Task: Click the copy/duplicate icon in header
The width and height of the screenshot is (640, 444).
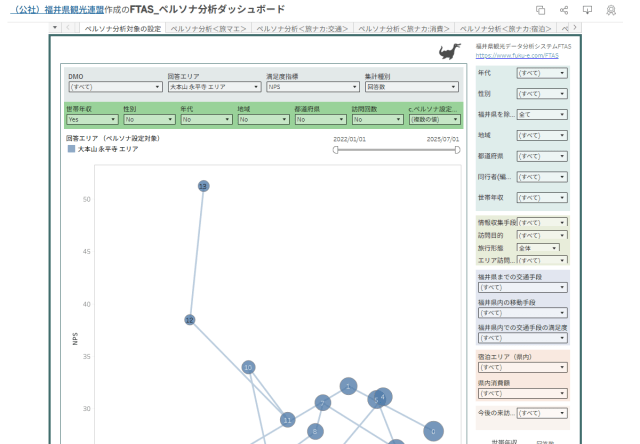Action: pos(540,10)
